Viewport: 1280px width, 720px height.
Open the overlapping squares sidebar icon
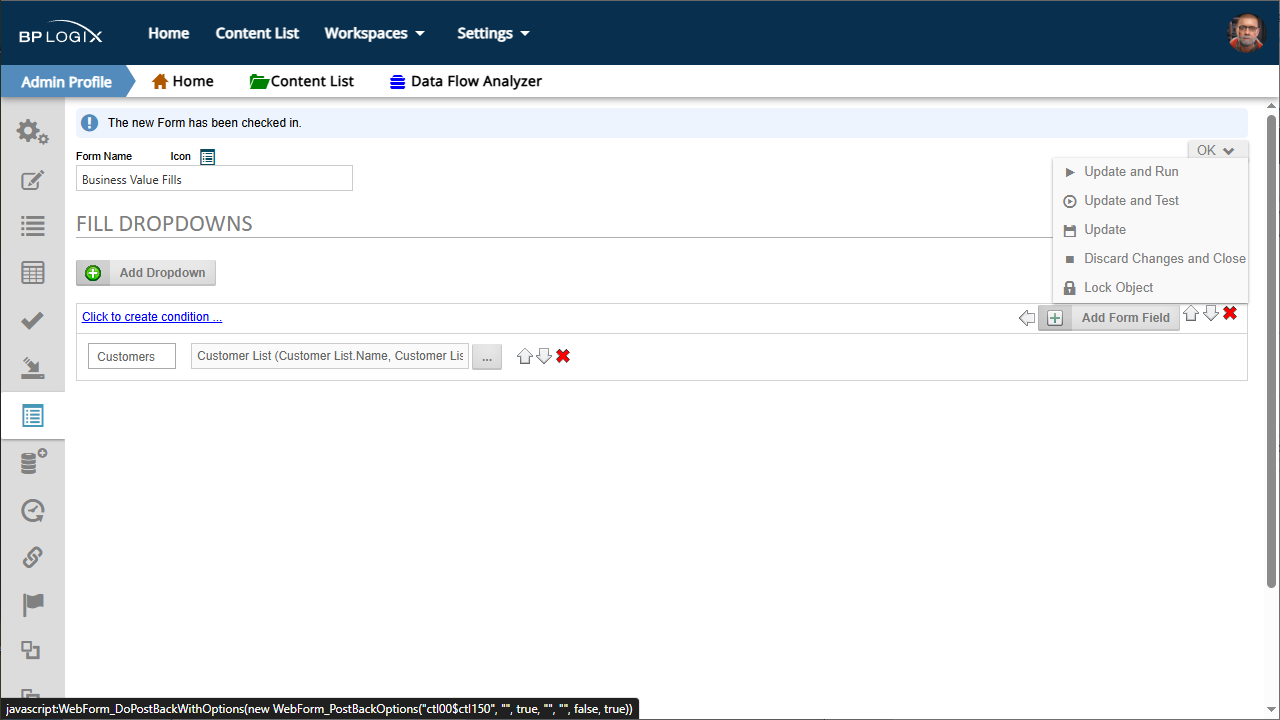click(32, 651)
